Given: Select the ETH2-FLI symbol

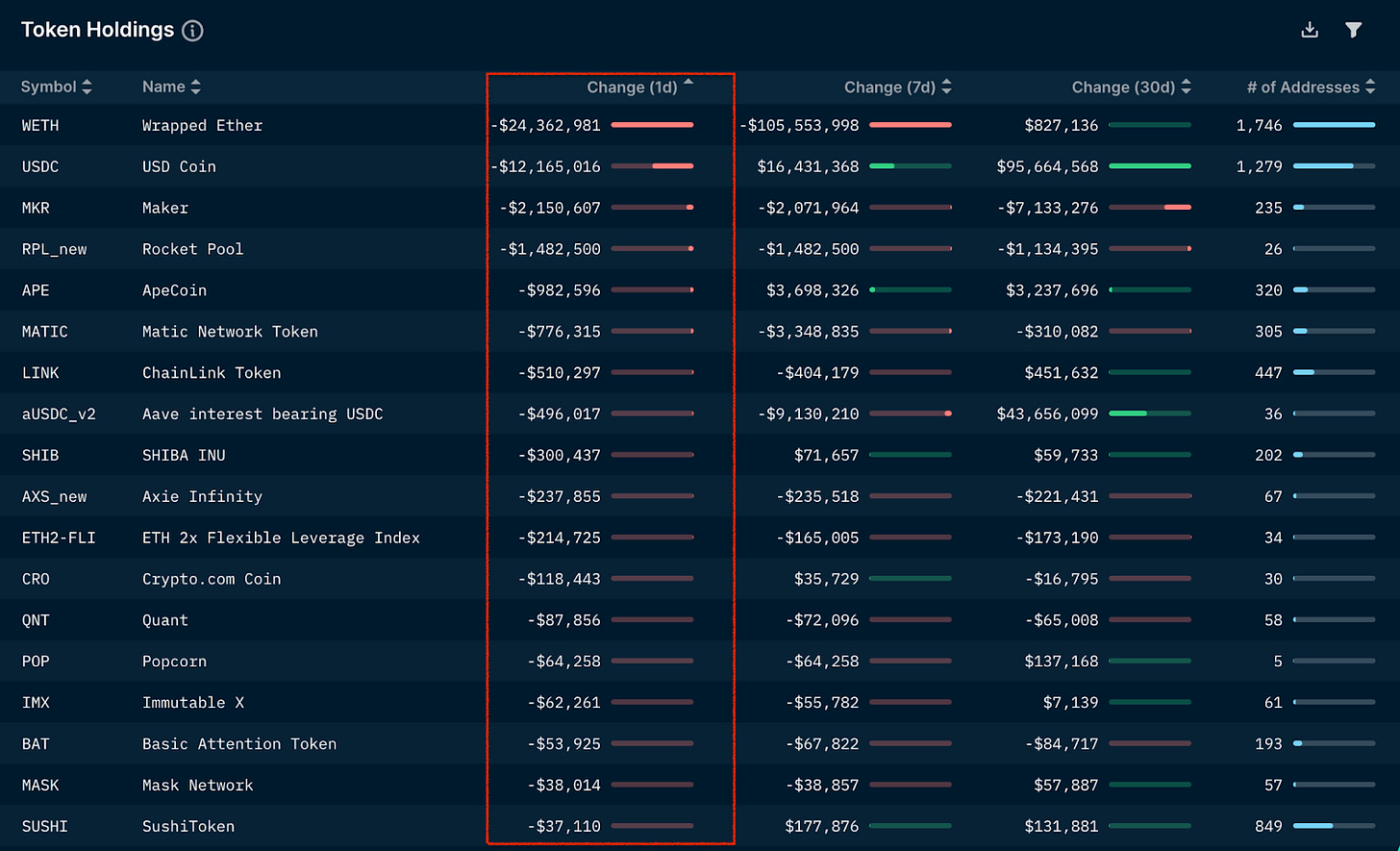Looking at the screenshot, I should (x=59, y=538).
